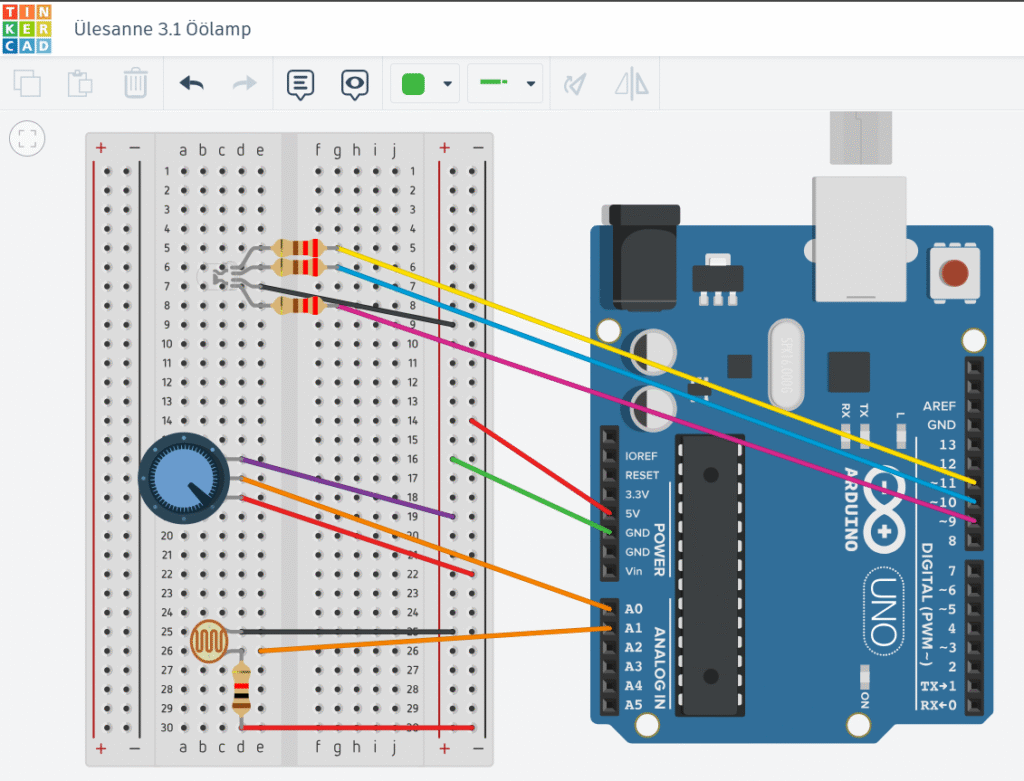Toggle notes visibility eye icon
The image size is (1024, 781).
pos(355,84)
